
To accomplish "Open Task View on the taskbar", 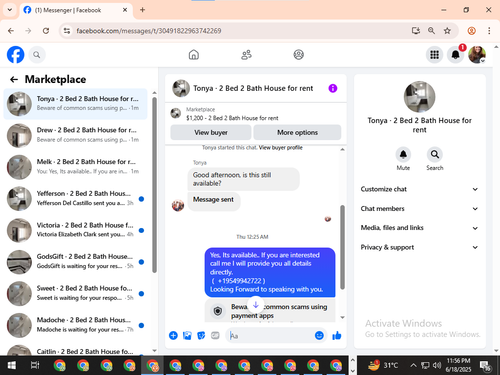I will (x=35, y=366).
